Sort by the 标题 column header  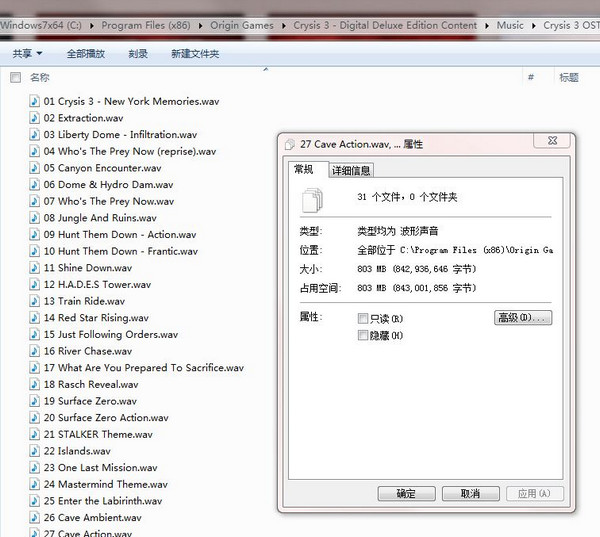point(569,78)
